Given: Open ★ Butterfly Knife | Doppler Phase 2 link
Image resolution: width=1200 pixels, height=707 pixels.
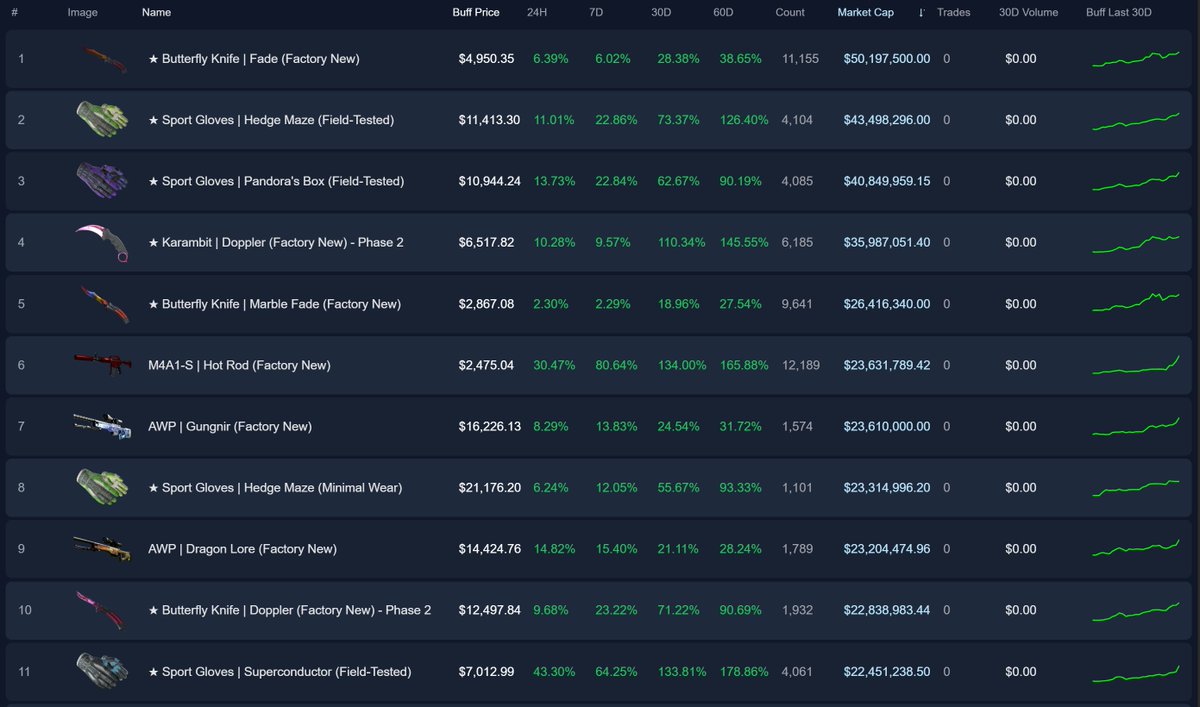Looking at the screenshot, I should coord(290,610).
